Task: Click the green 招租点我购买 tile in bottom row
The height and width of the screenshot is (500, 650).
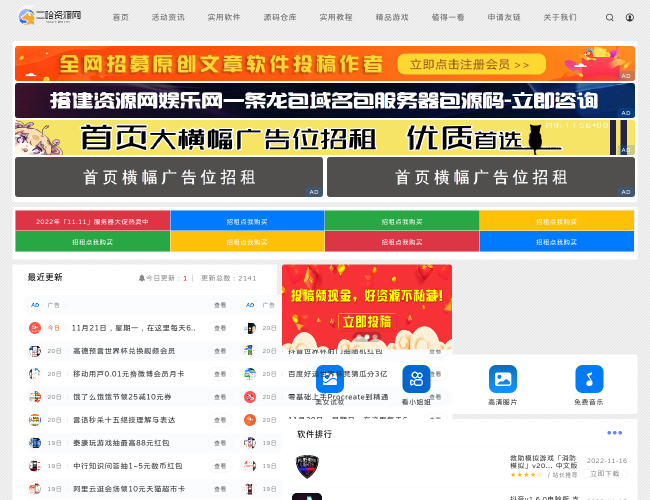Action: coord(92,241)
